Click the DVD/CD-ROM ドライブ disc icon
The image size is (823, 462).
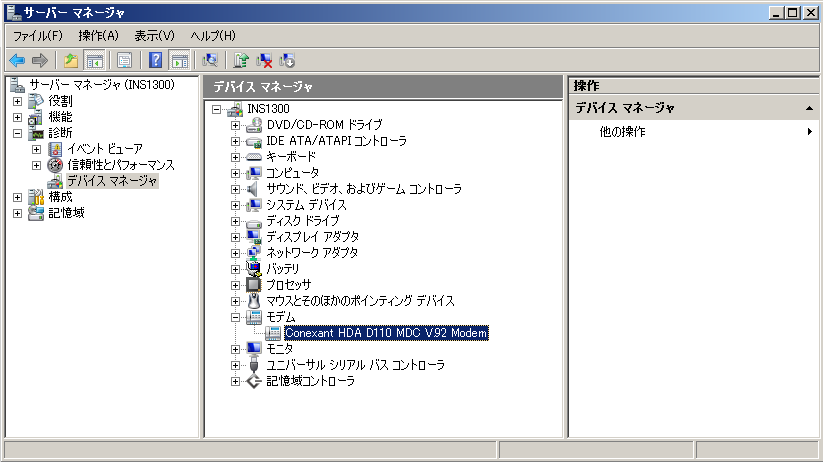[x=254, y=125]
